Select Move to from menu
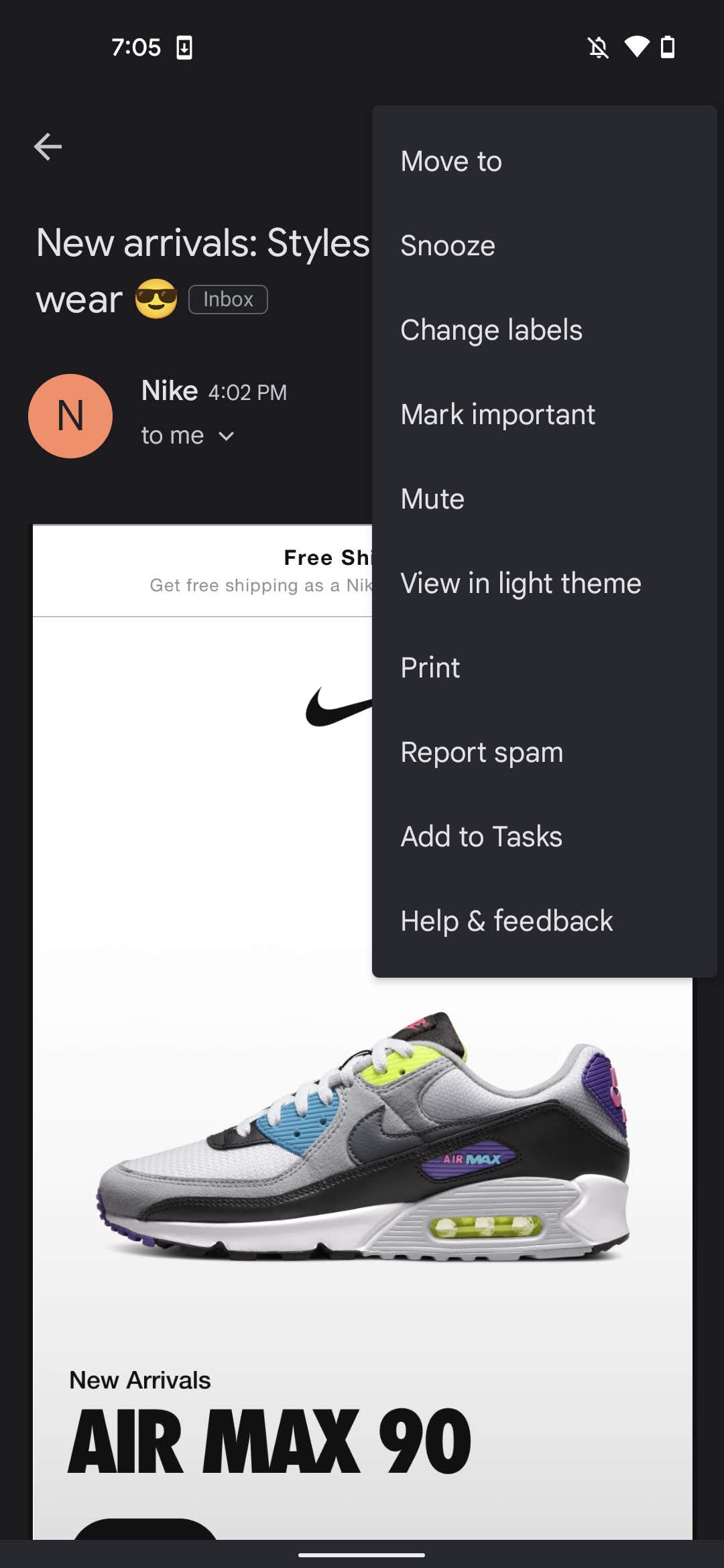Image resolution: width=724 pixels, height=1568 pixels. click(544, 161)
